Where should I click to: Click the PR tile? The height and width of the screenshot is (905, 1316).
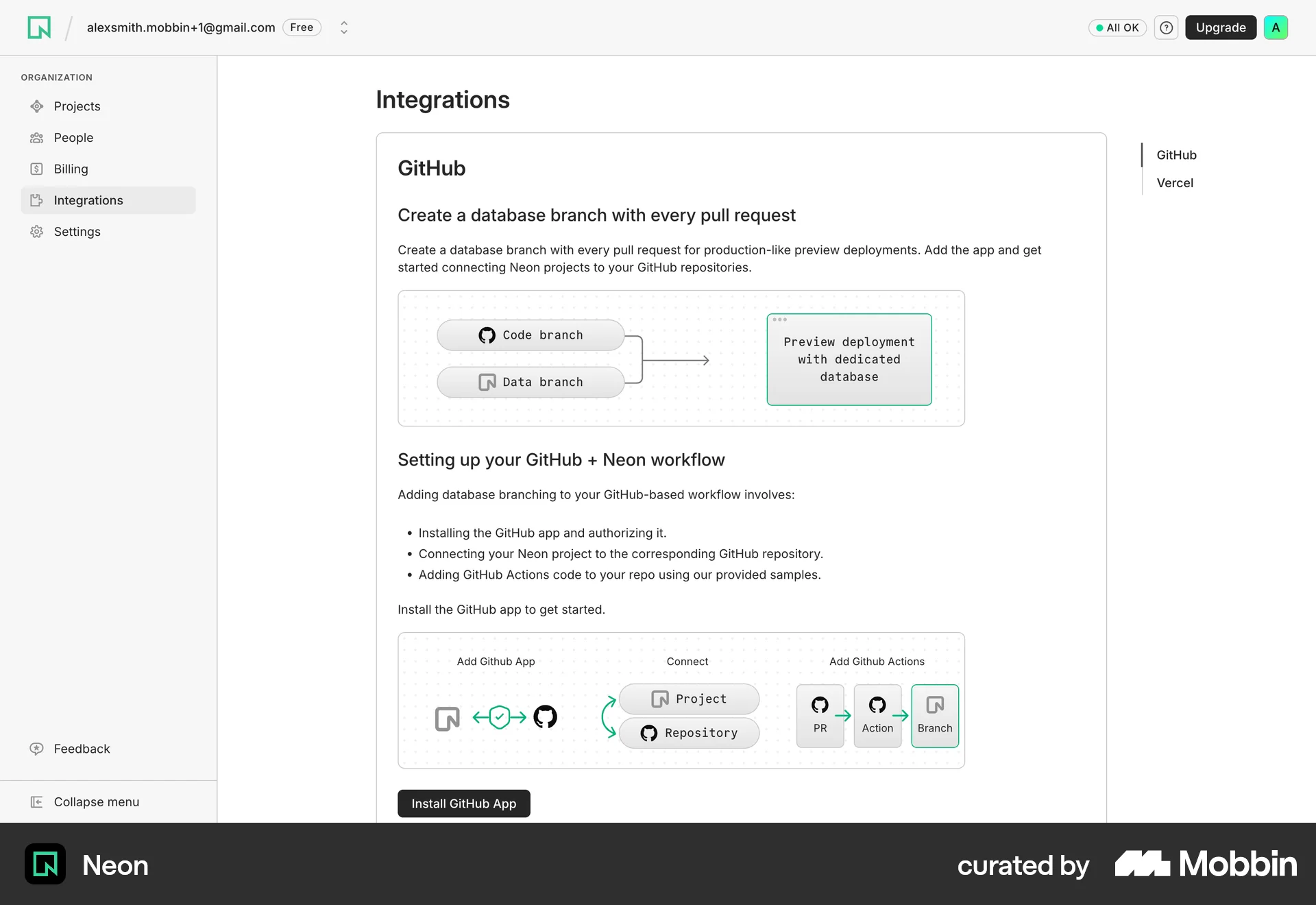click(820, 716)
